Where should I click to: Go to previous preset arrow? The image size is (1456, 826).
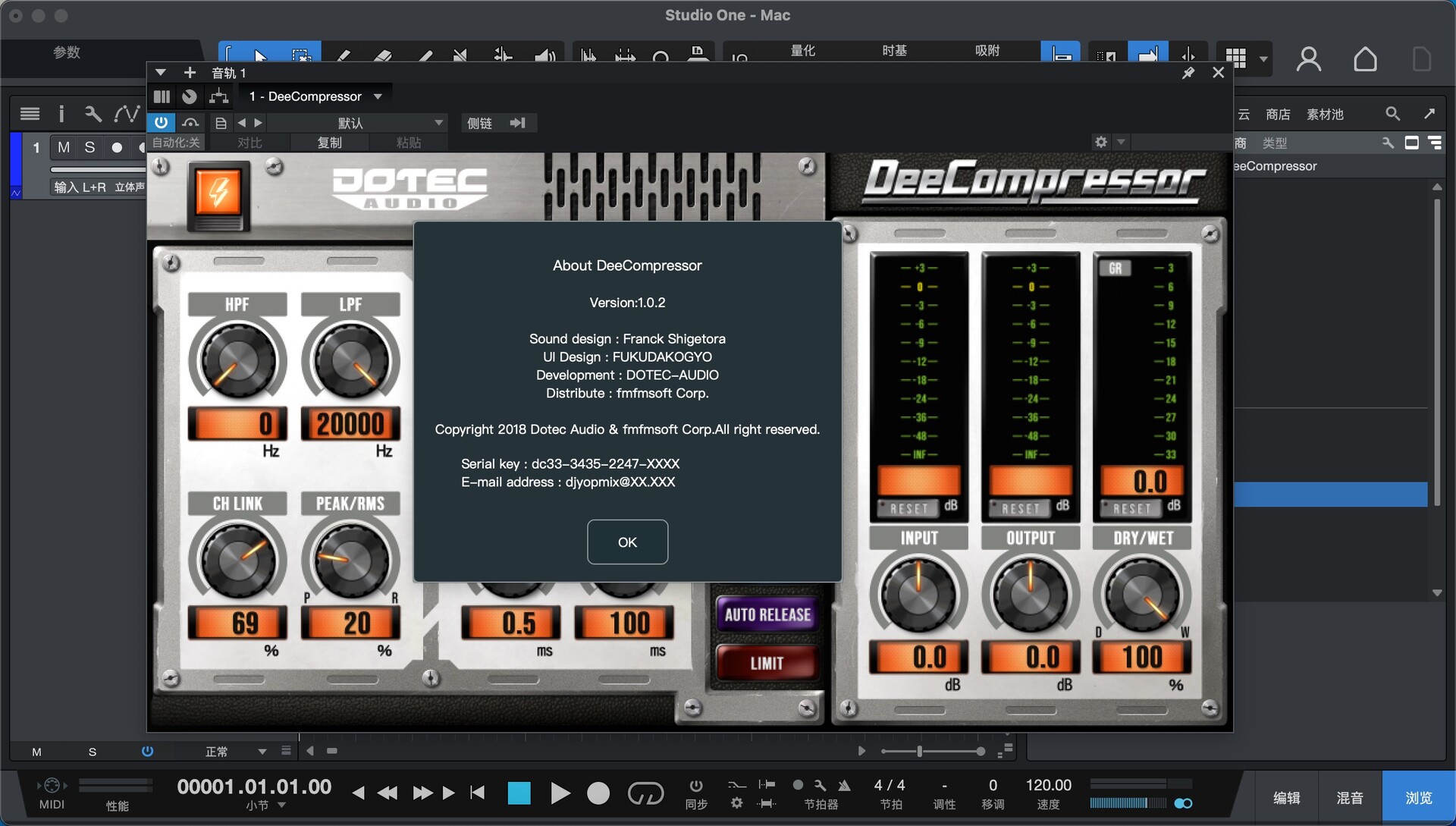click(x=241, y=123)
